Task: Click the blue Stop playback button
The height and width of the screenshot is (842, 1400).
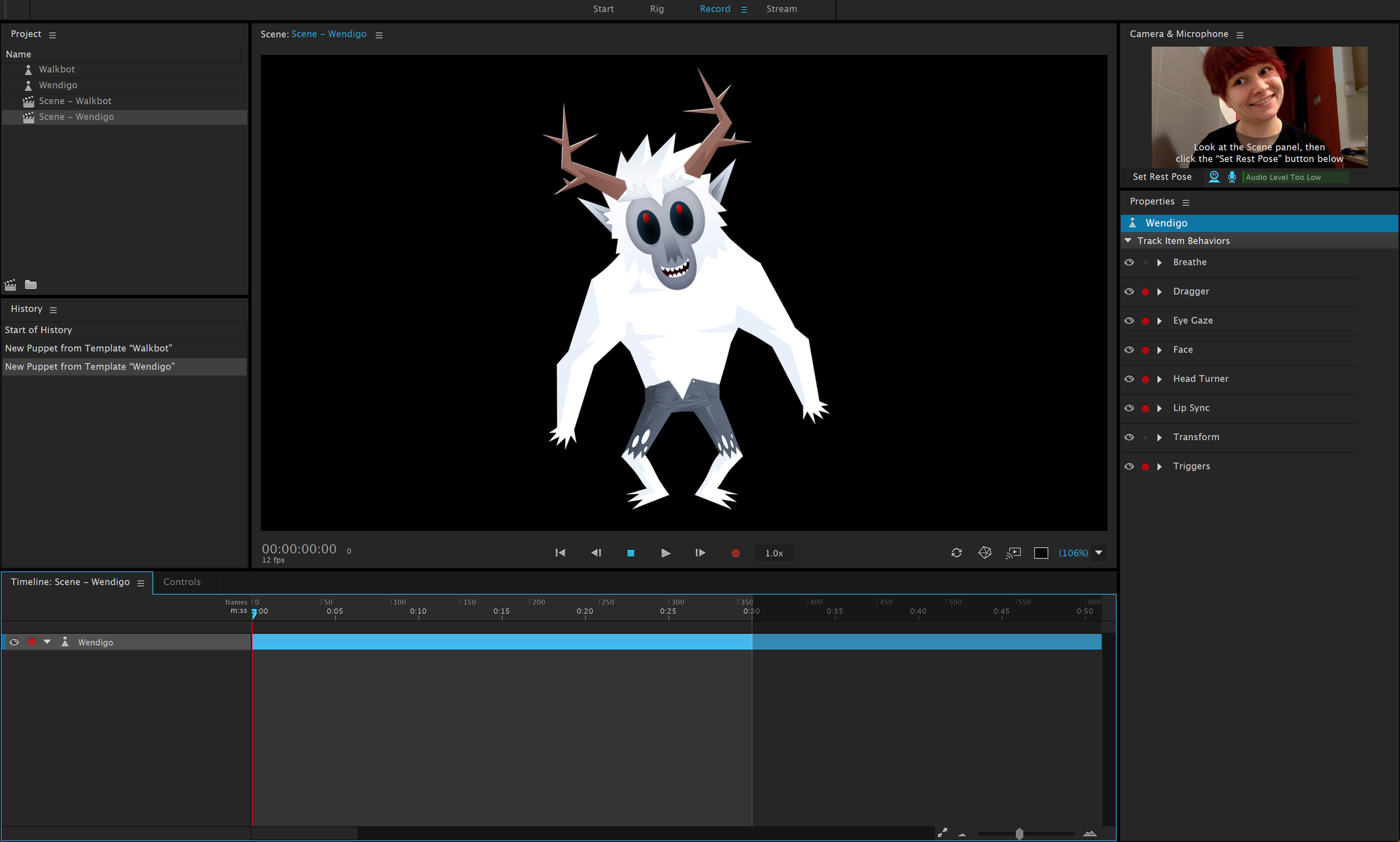Action: point(630,553)
